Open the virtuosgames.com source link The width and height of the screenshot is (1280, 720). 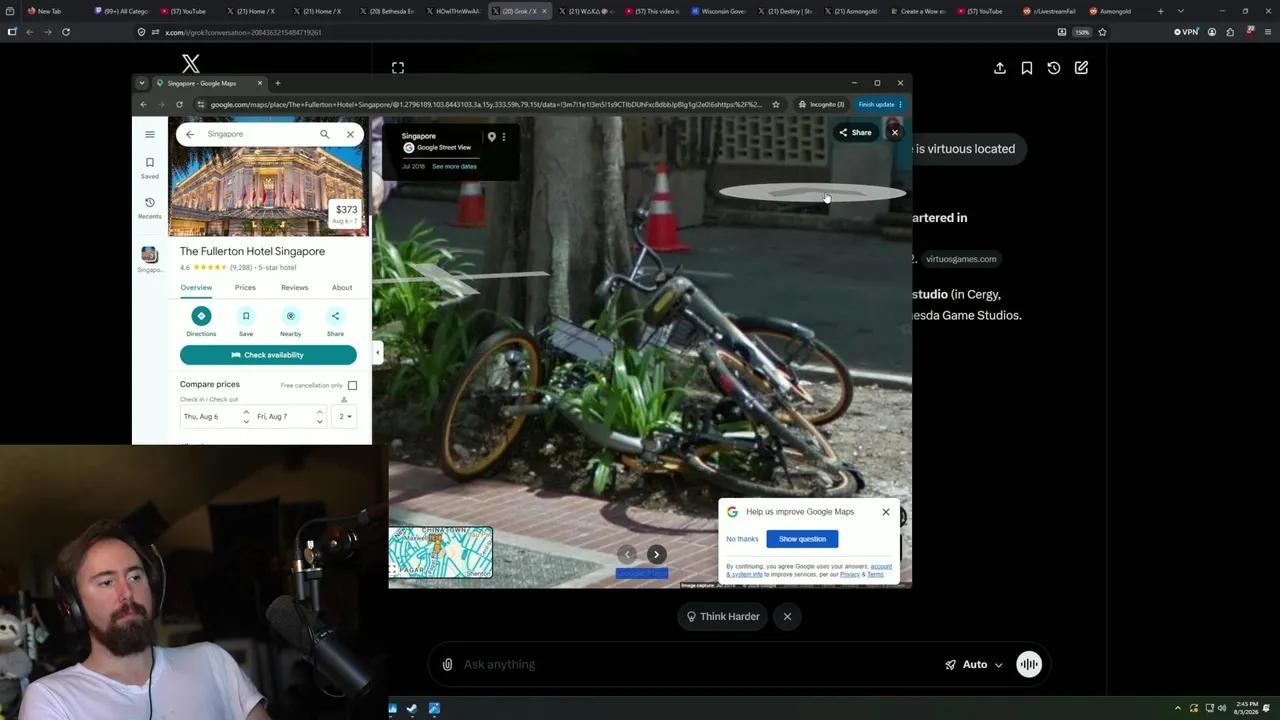coord(961,259)
